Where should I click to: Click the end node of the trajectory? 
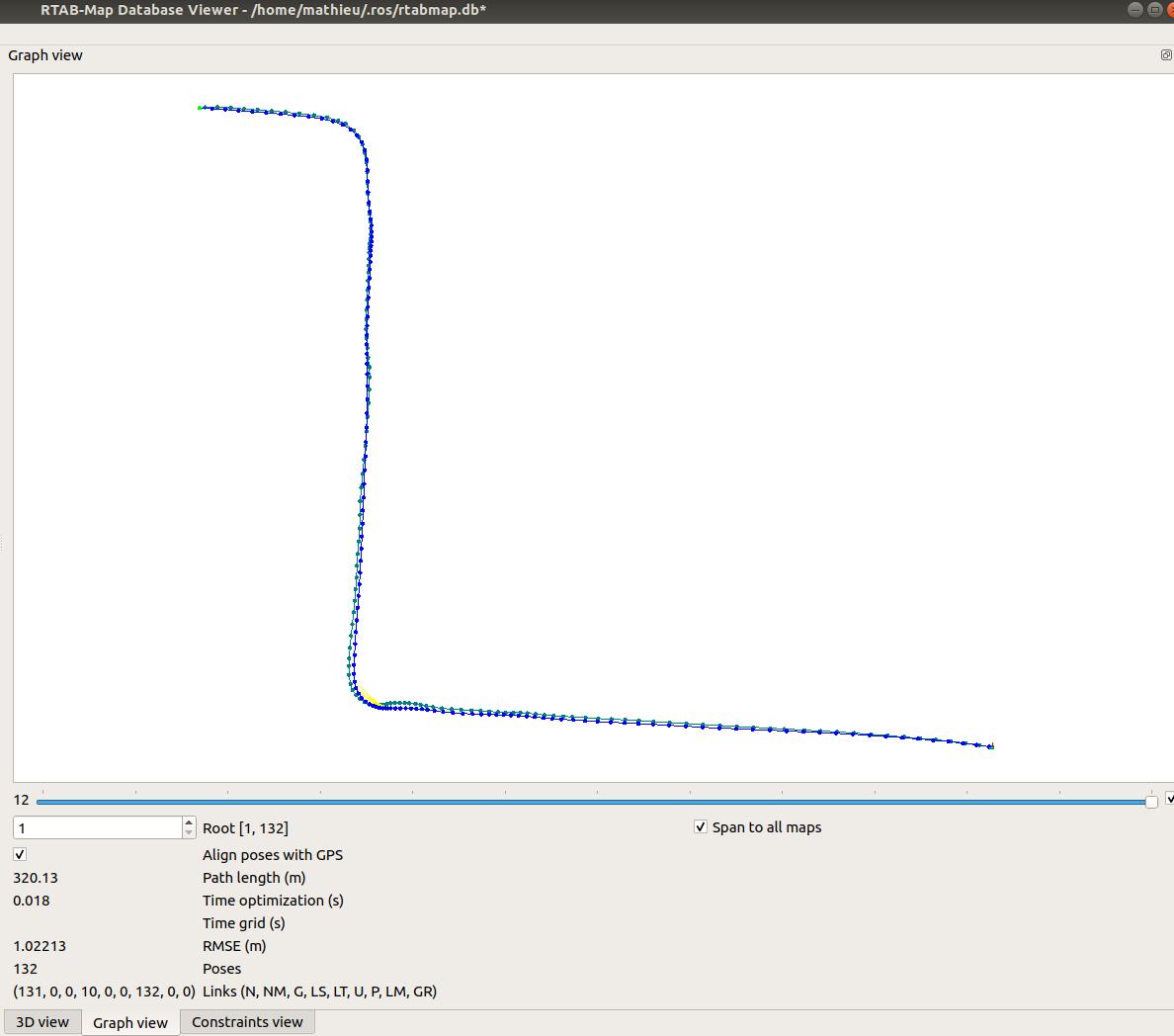click(990, 746)
